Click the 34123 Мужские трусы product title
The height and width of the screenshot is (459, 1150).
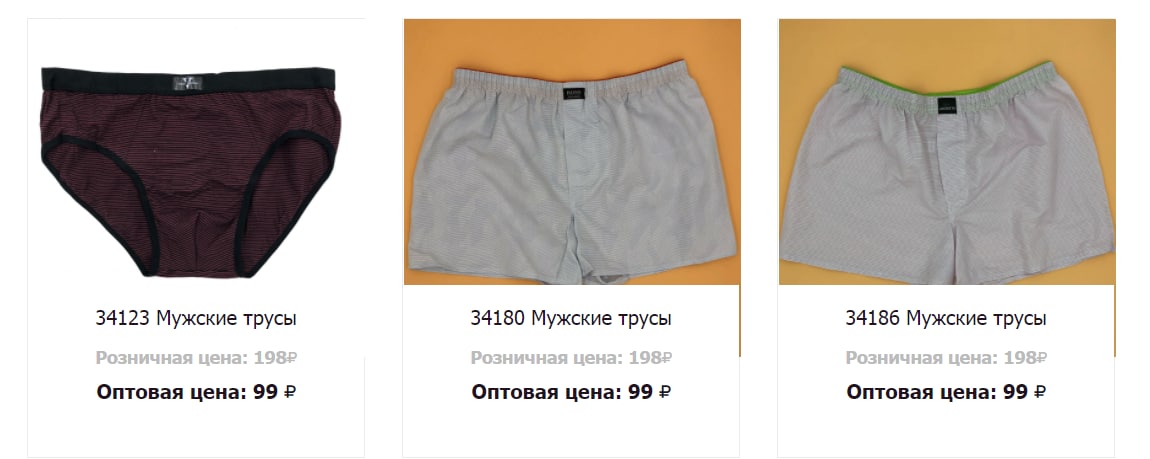click(196, 318)
